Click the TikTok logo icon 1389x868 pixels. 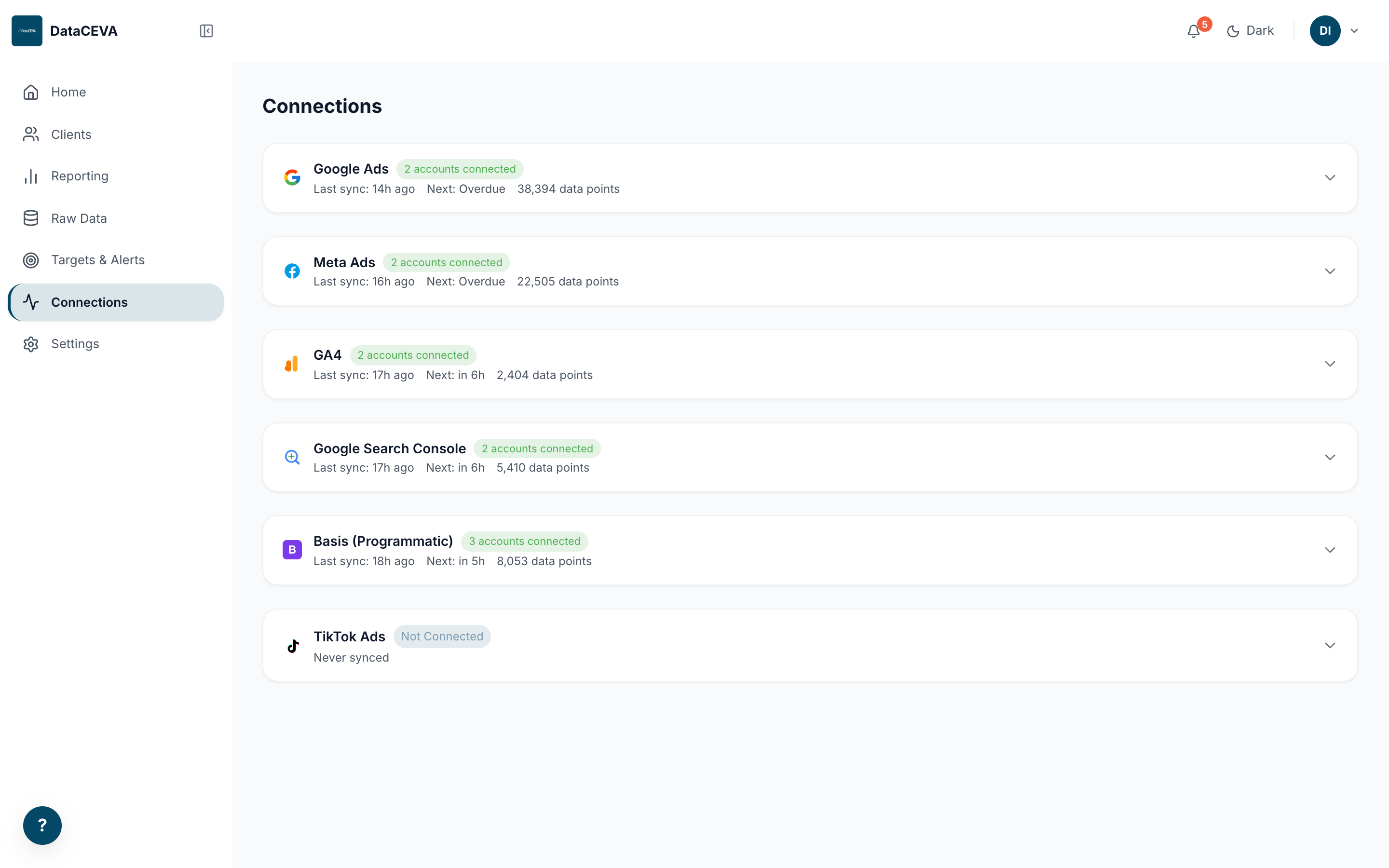pos(293,646)
